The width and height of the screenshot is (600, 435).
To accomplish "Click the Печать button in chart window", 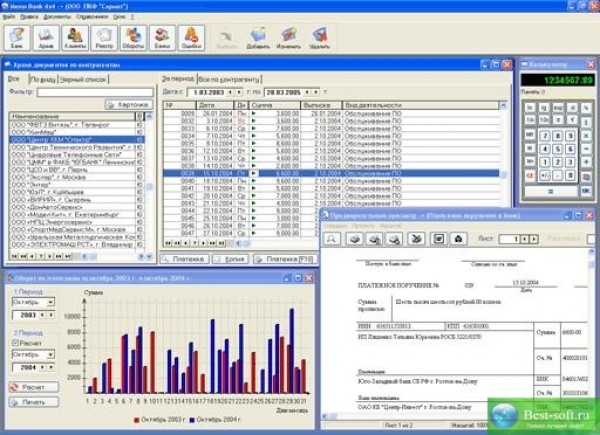I will (x=34, y=402).
